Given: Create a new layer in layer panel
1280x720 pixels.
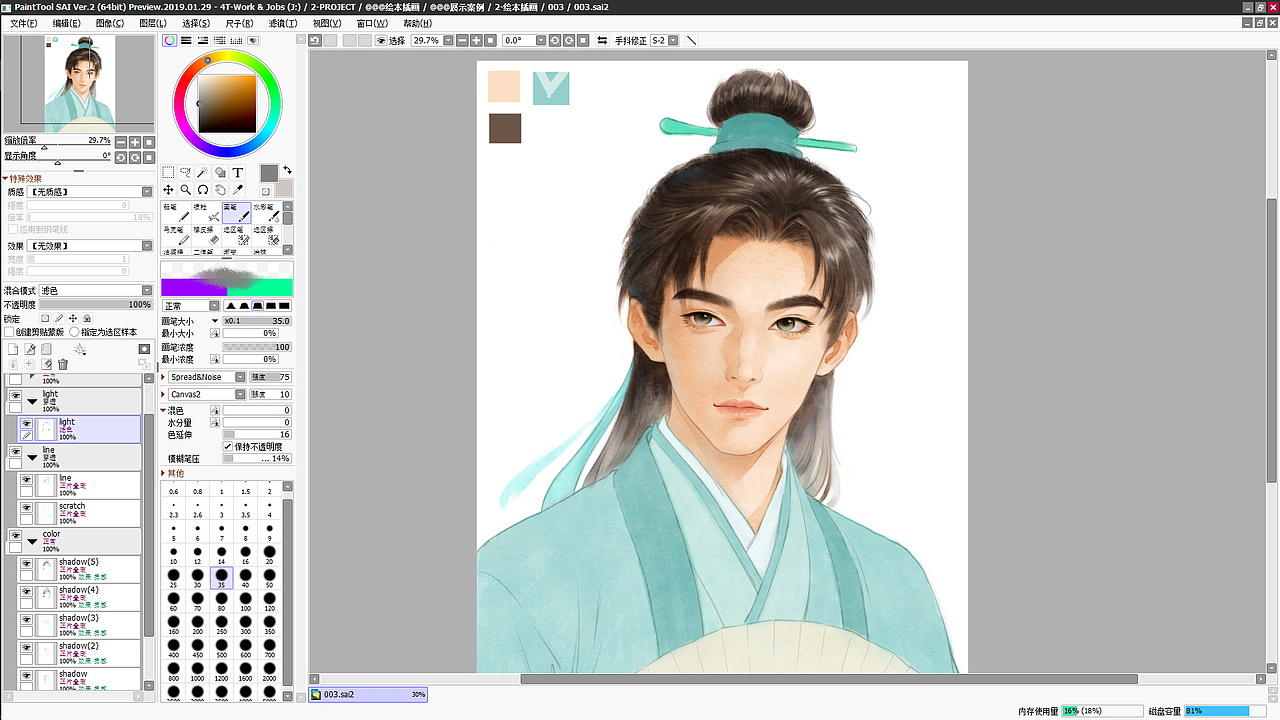Looking at the screenshot, I should [x=13, y=349].
